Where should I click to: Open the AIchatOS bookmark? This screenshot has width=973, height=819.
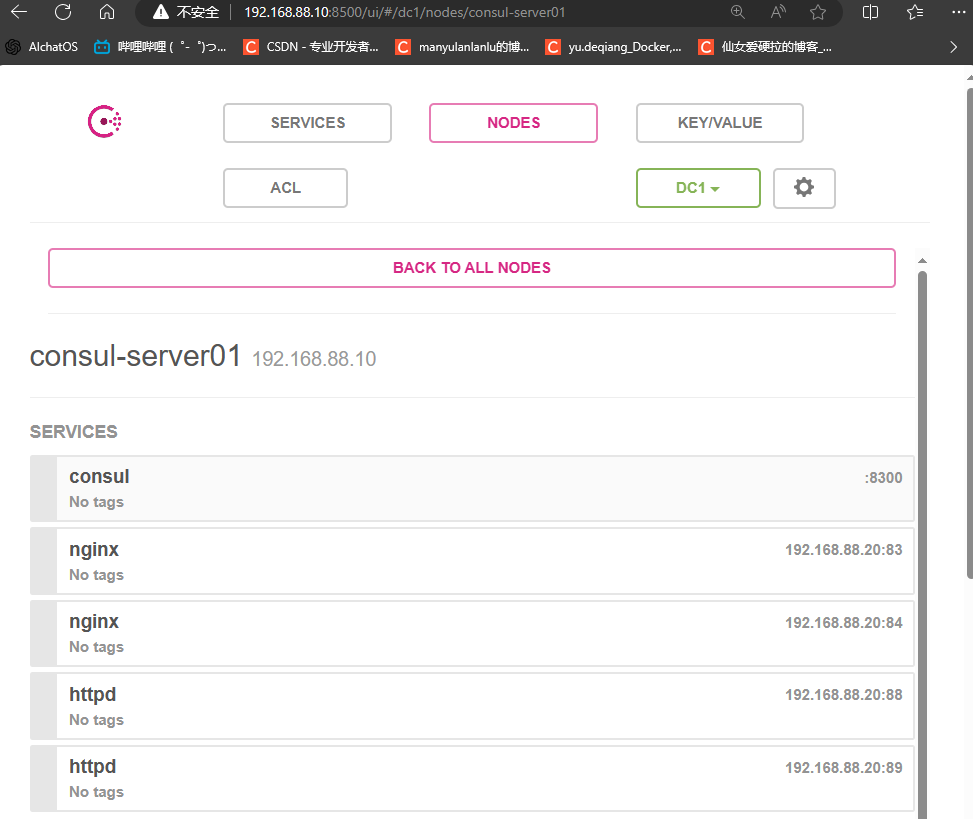(x=42, y=47)
